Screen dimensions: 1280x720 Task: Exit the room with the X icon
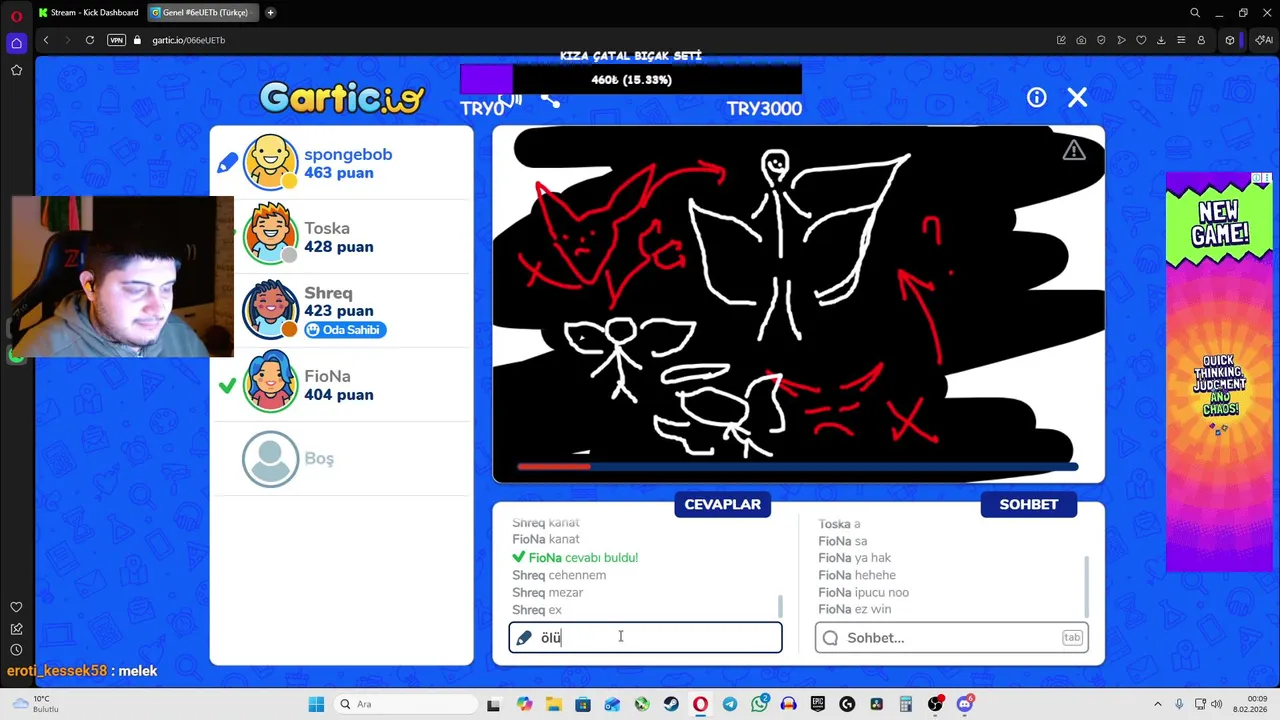[1077, 97]
